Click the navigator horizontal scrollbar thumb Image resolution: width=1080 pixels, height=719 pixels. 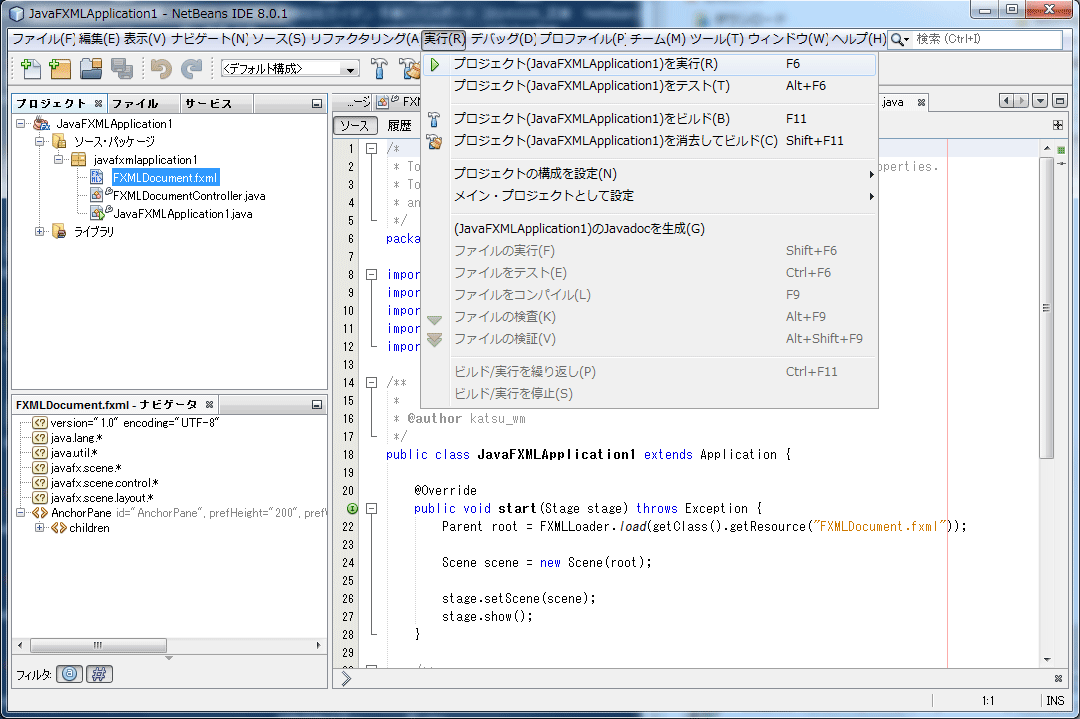point(98,645)
